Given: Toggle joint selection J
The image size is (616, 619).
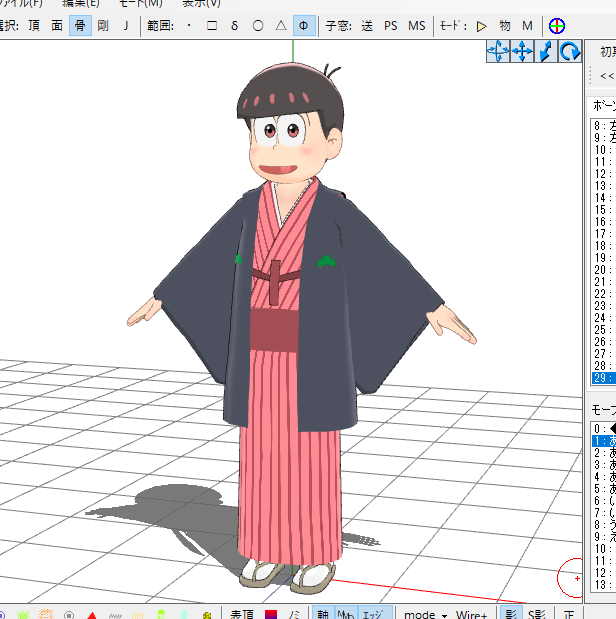Looking at the screenshot, I should pos(126,26).
